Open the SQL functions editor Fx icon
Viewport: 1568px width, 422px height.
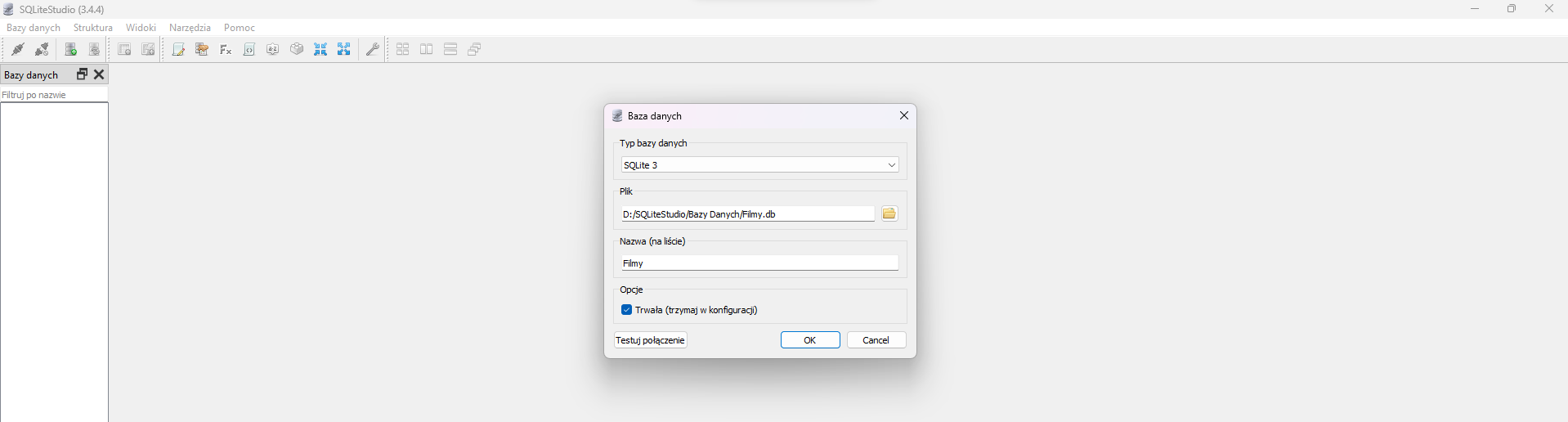pos(226,50)
